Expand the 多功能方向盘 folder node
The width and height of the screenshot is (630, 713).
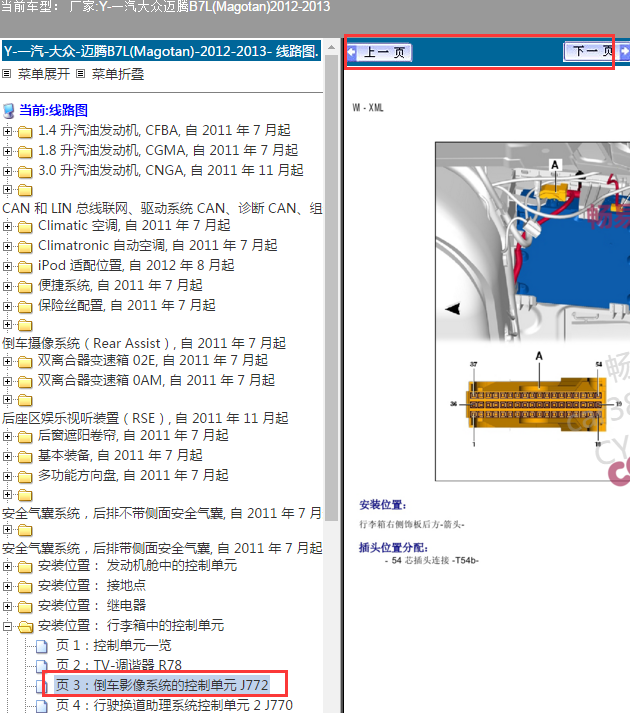tap(7, 477)
